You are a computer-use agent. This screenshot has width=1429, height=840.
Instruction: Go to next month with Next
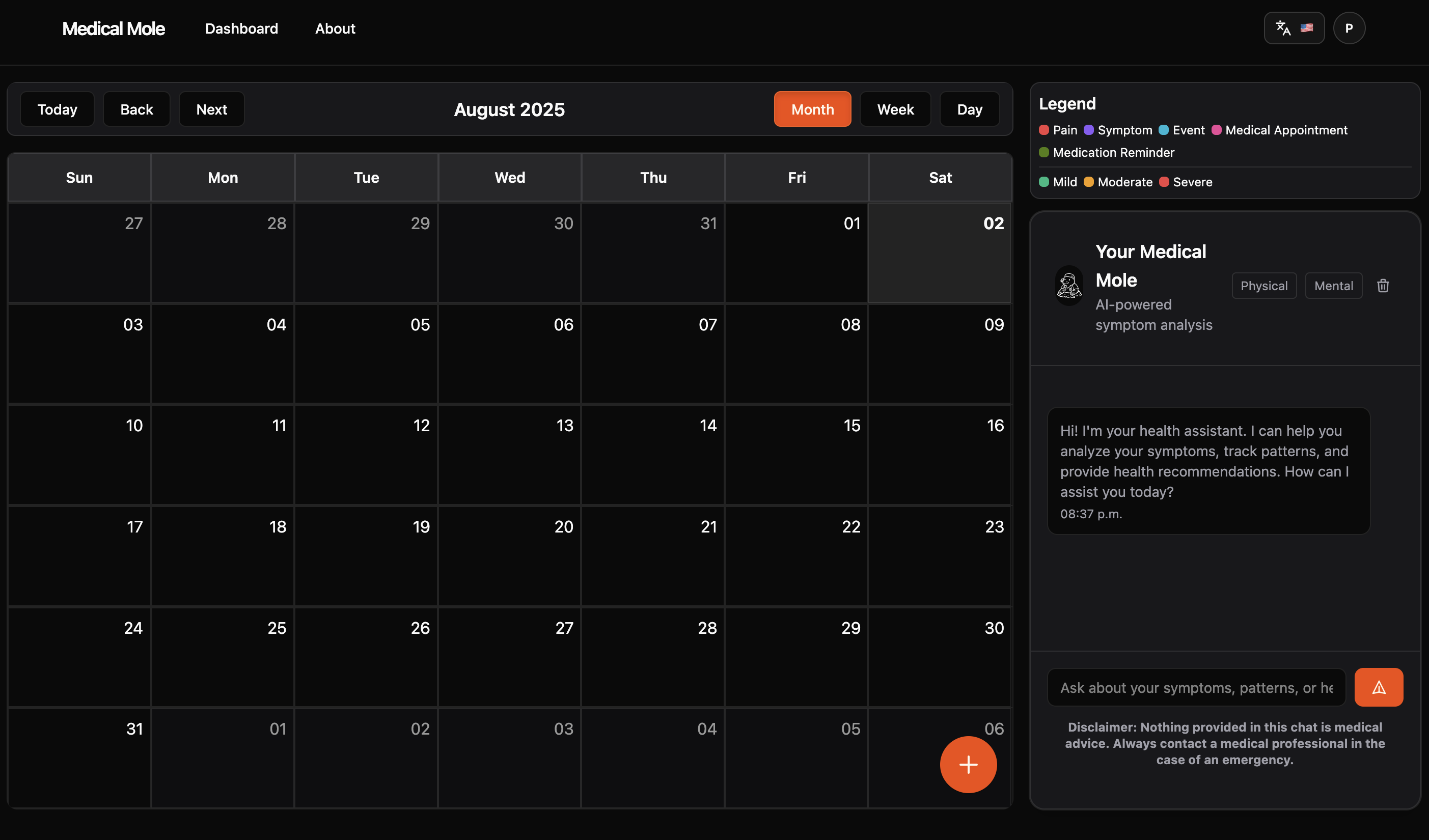211,109
